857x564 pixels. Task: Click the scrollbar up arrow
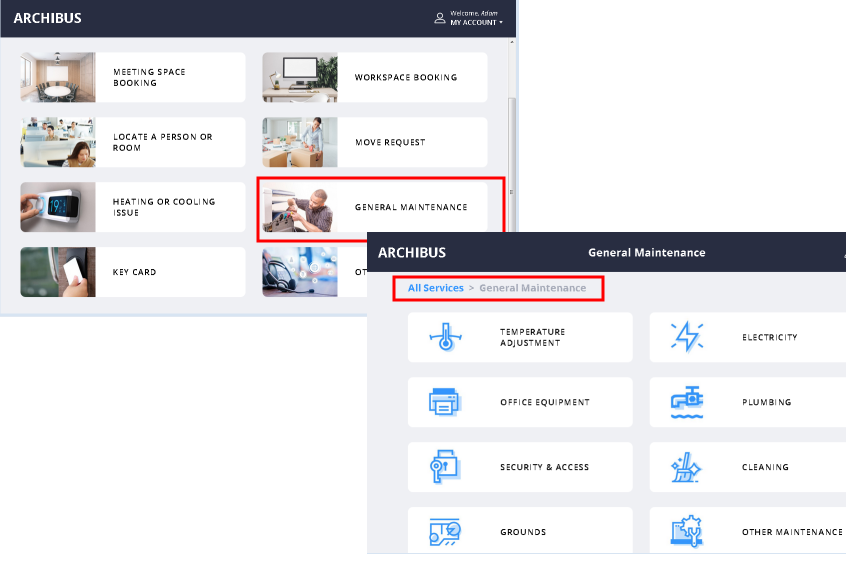tap(512, 42)
